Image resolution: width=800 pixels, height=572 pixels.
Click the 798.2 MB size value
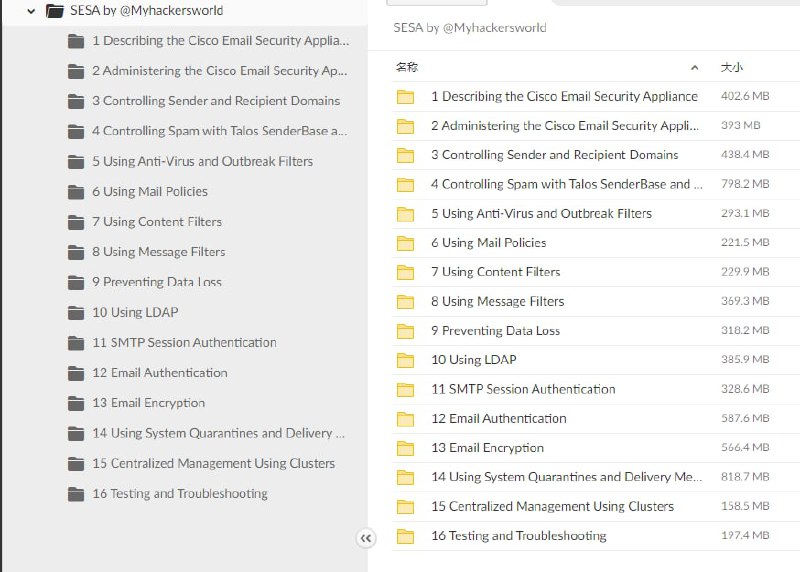(745, 184)
